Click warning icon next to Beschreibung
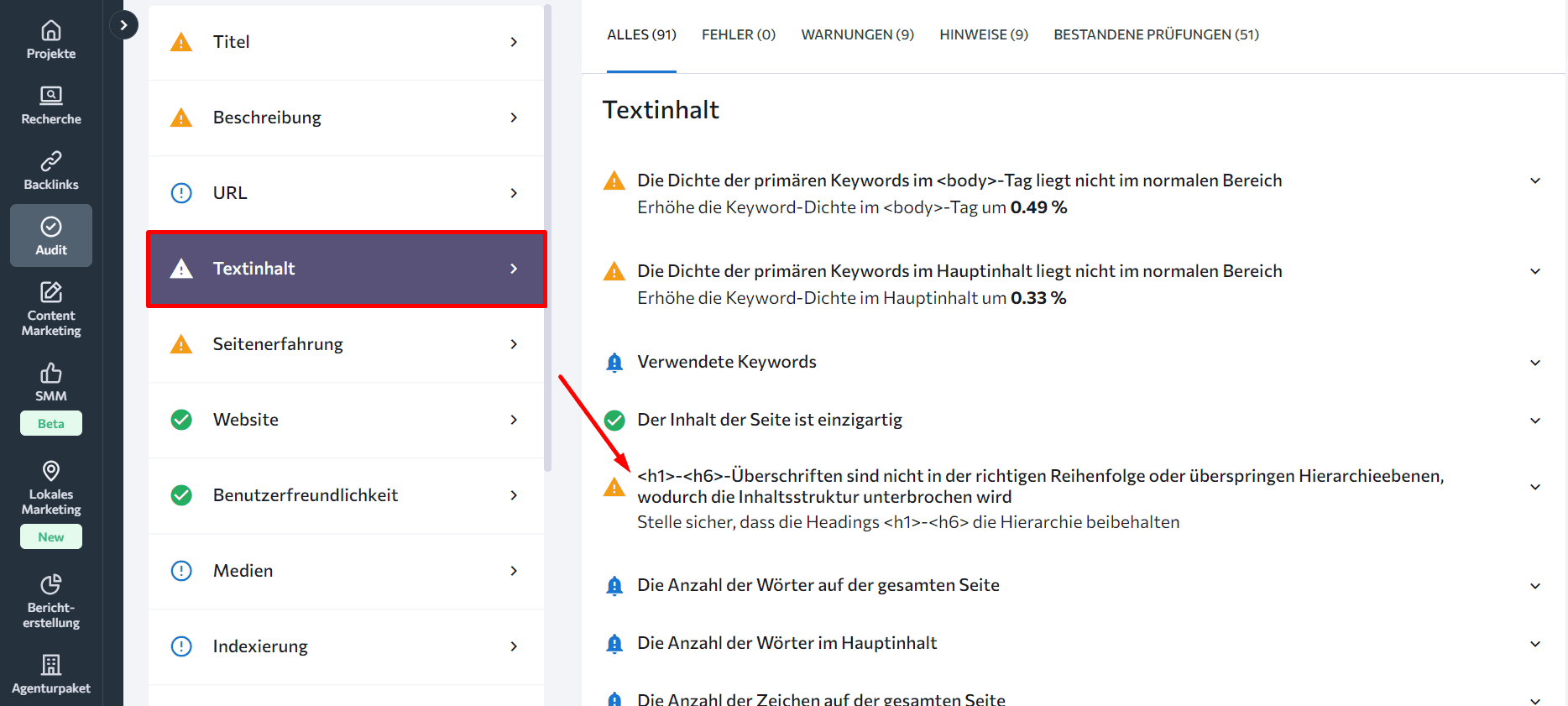Screen dimensions: 1568x706 (181, 118)
